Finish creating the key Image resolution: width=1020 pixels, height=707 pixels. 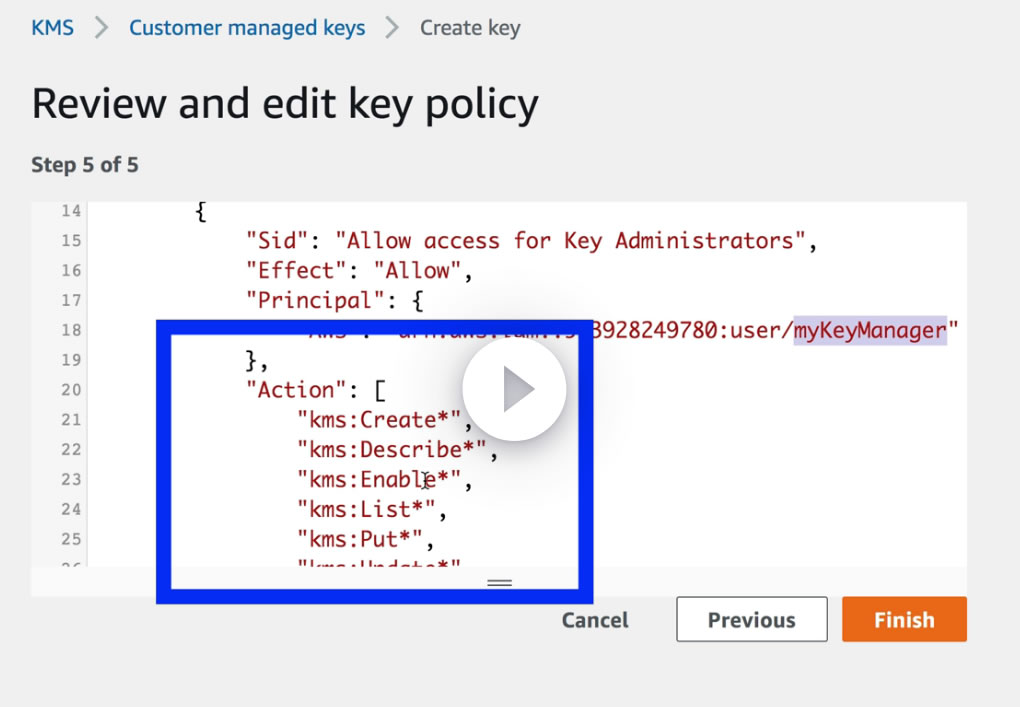pos(904,619)
